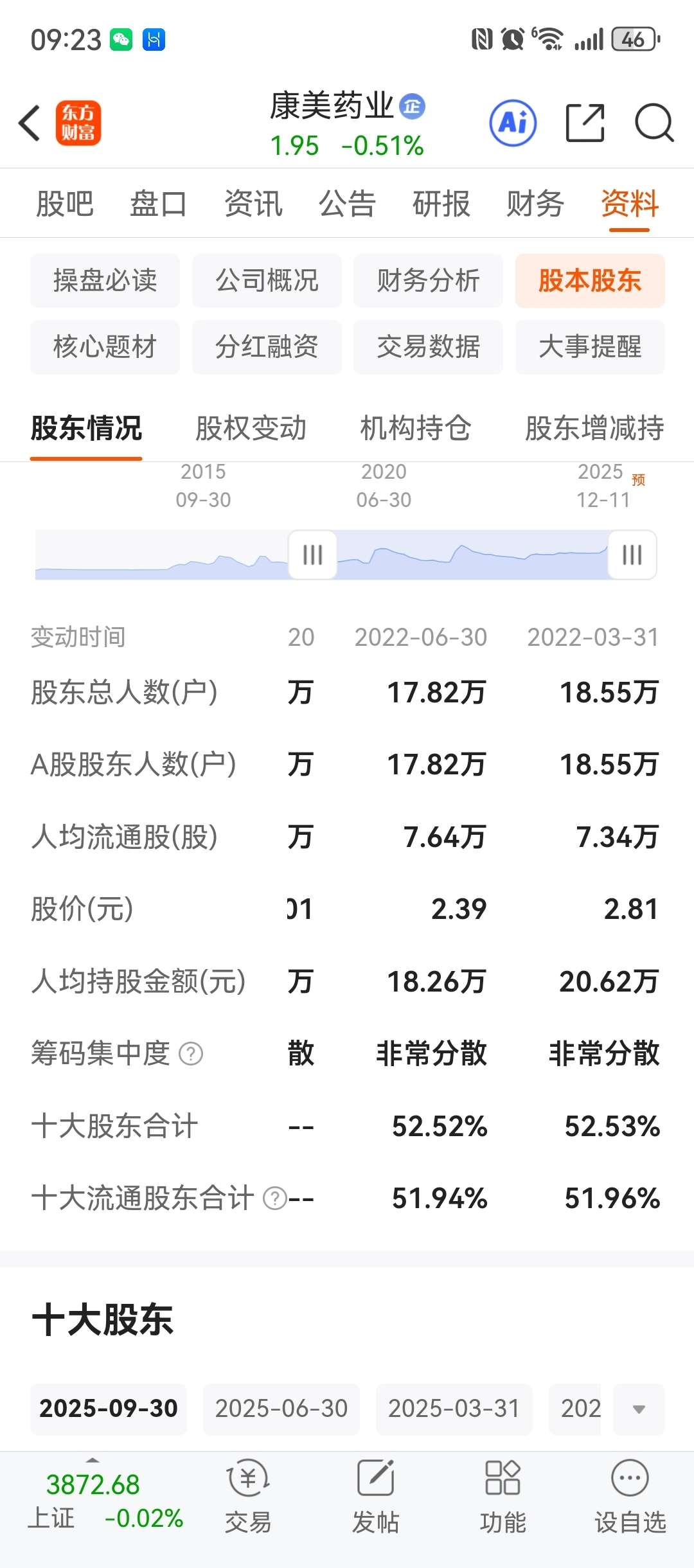The image size is (694, 1568).
Task: Switch to the 公告 tab
Action: [347, 204]
